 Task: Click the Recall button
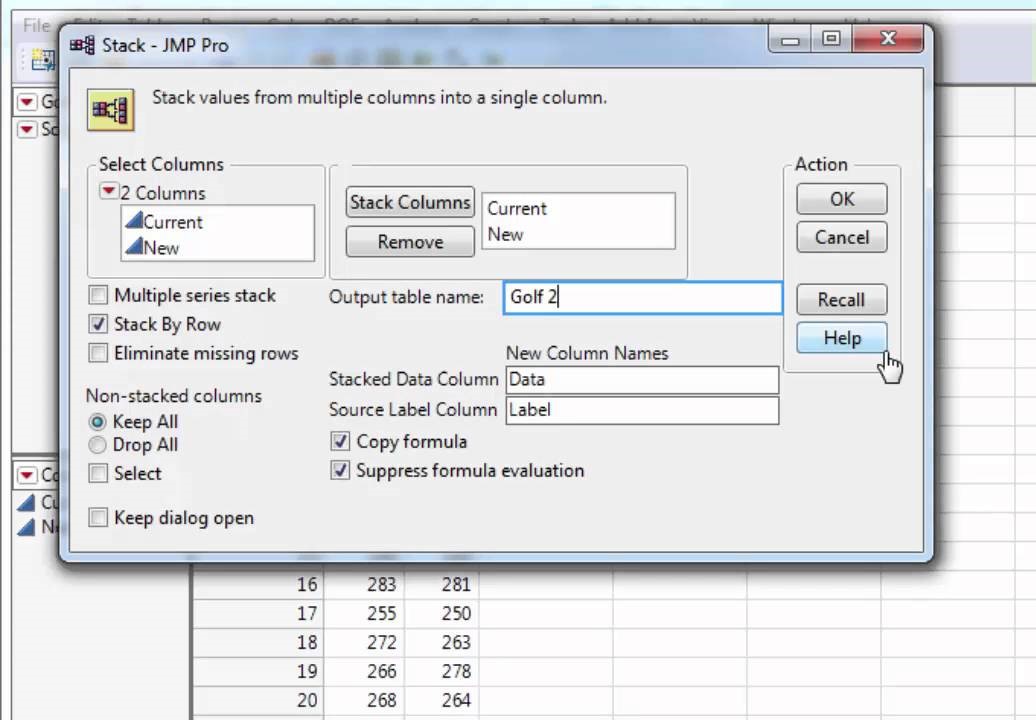click(842, 300)
